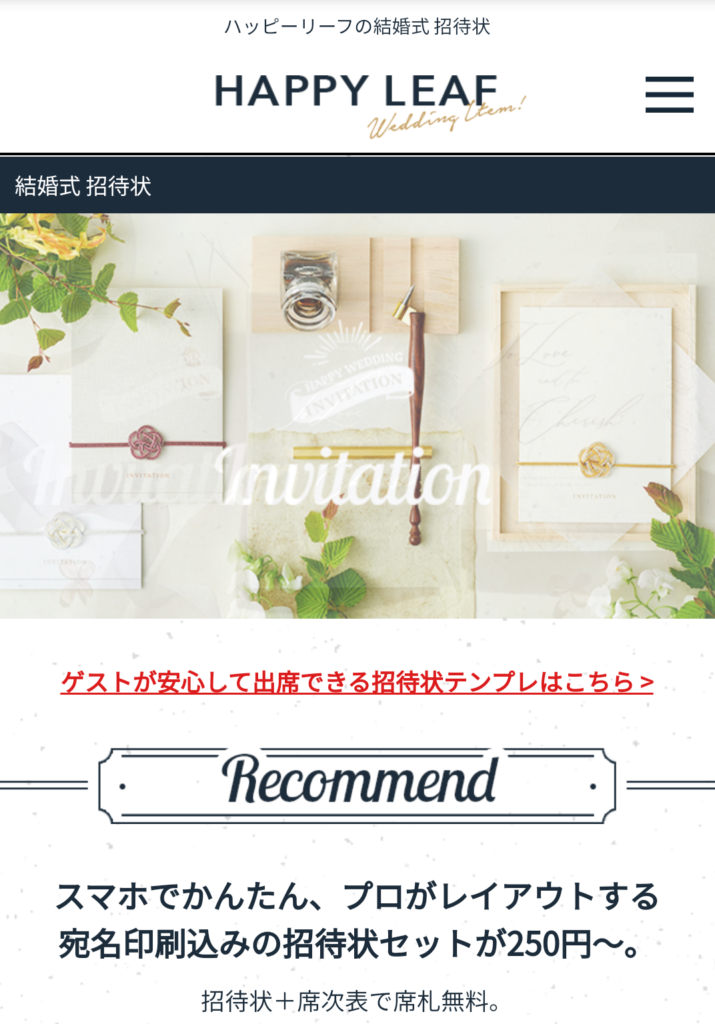Click the Invitation hero banner image
The image size is (715, 1024).
tap(357, 416)
